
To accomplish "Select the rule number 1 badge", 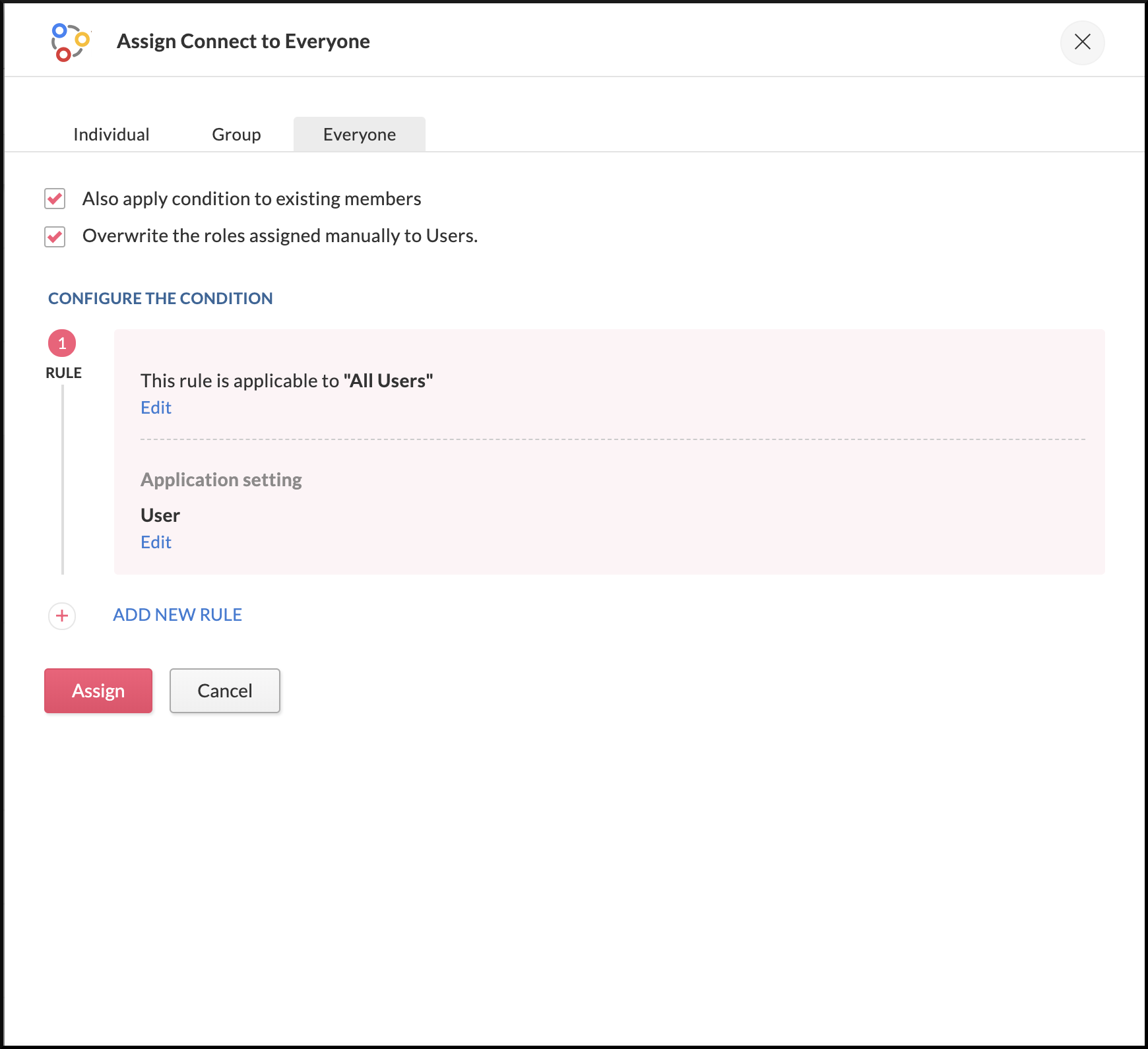I will 62,343.
